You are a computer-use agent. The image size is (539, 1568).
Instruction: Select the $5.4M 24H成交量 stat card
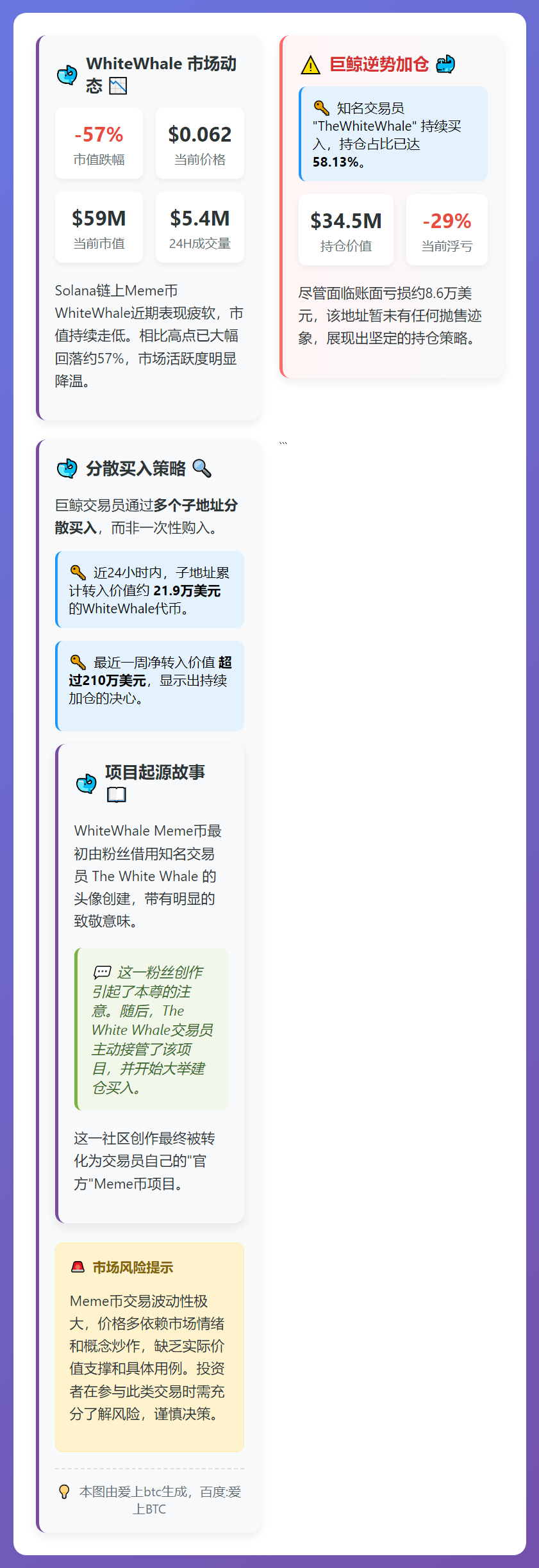coord(200,227)
